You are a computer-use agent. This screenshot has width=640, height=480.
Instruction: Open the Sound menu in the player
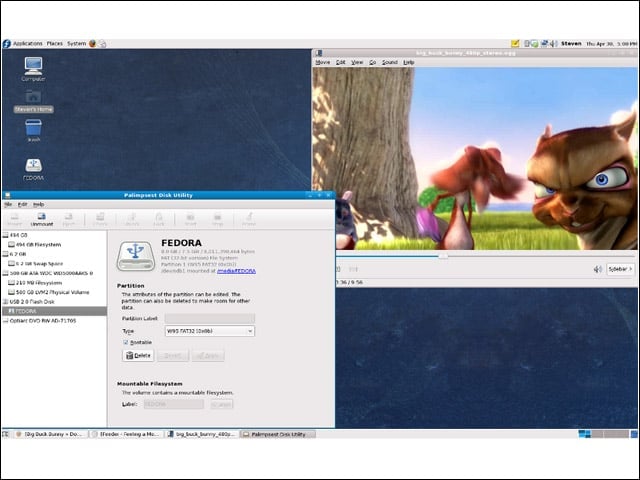pyautogui.click(x=389, y=62)
